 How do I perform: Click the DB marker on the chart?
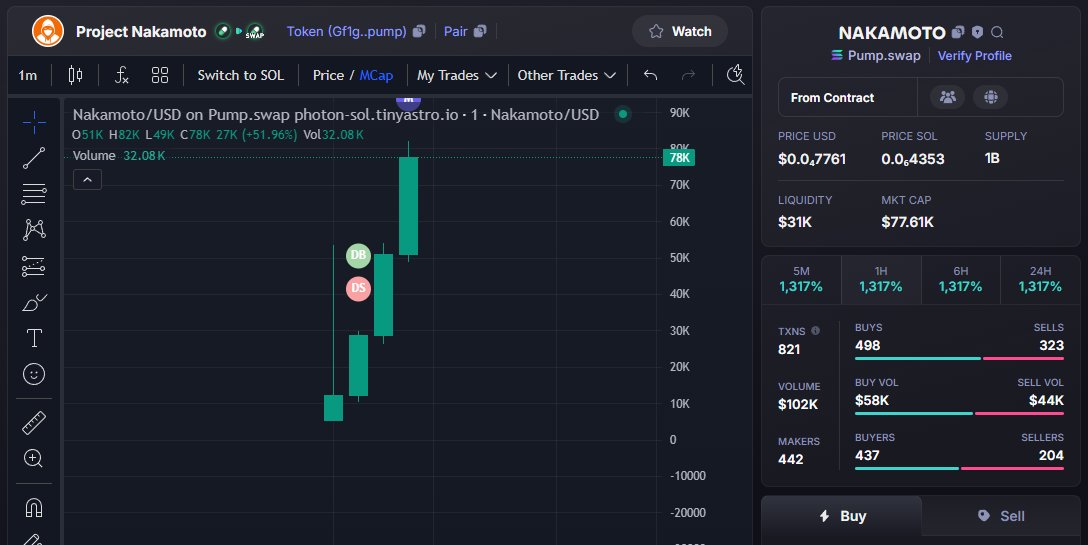(x=358, y=255)
